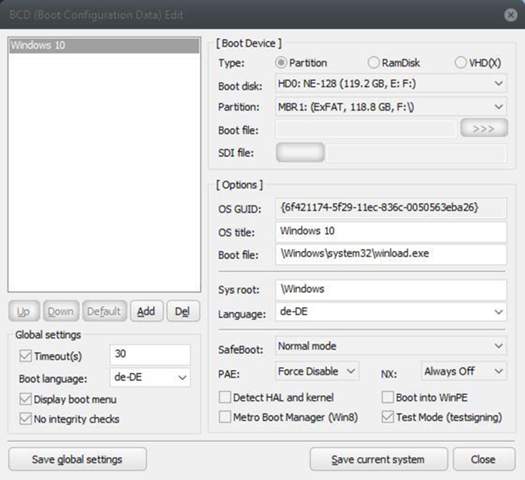Edit the OS title field
Screen dimensions: 525x480
click(x=390, y=231)
